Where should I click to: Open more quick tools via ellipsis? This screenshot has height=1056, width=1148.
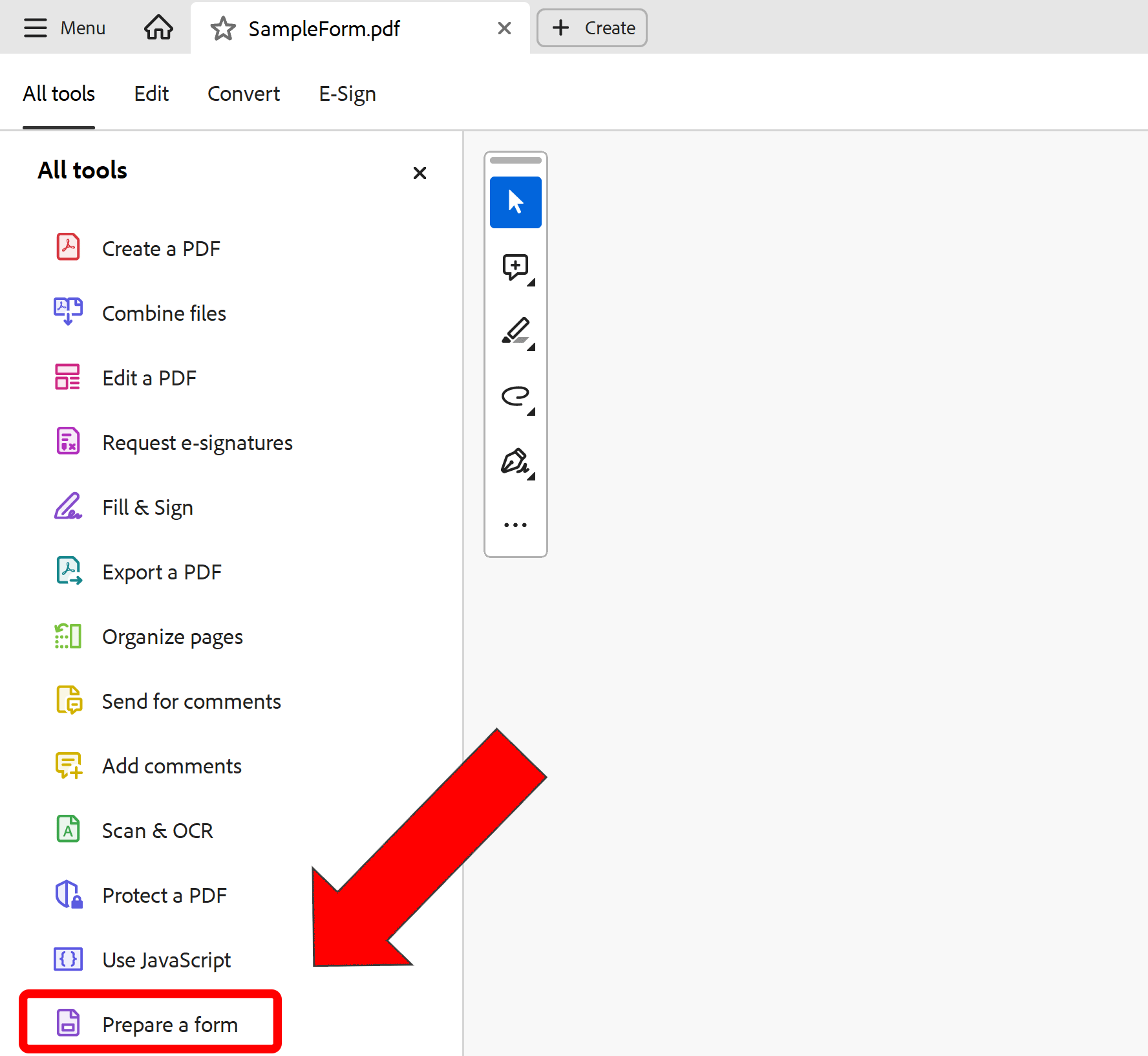tap(515, 524)
